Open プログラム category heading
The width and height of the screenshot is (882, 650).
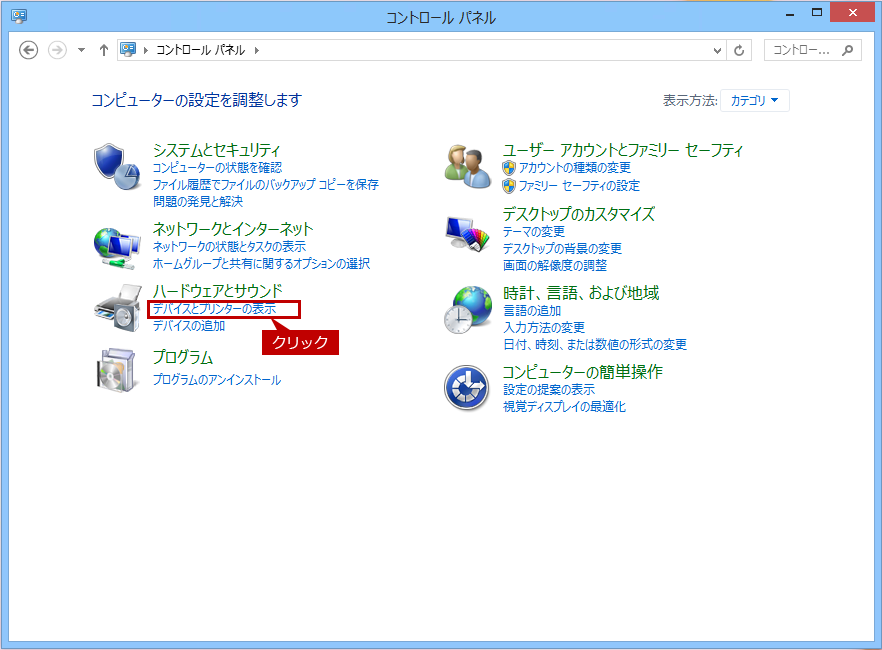(183, 357)
